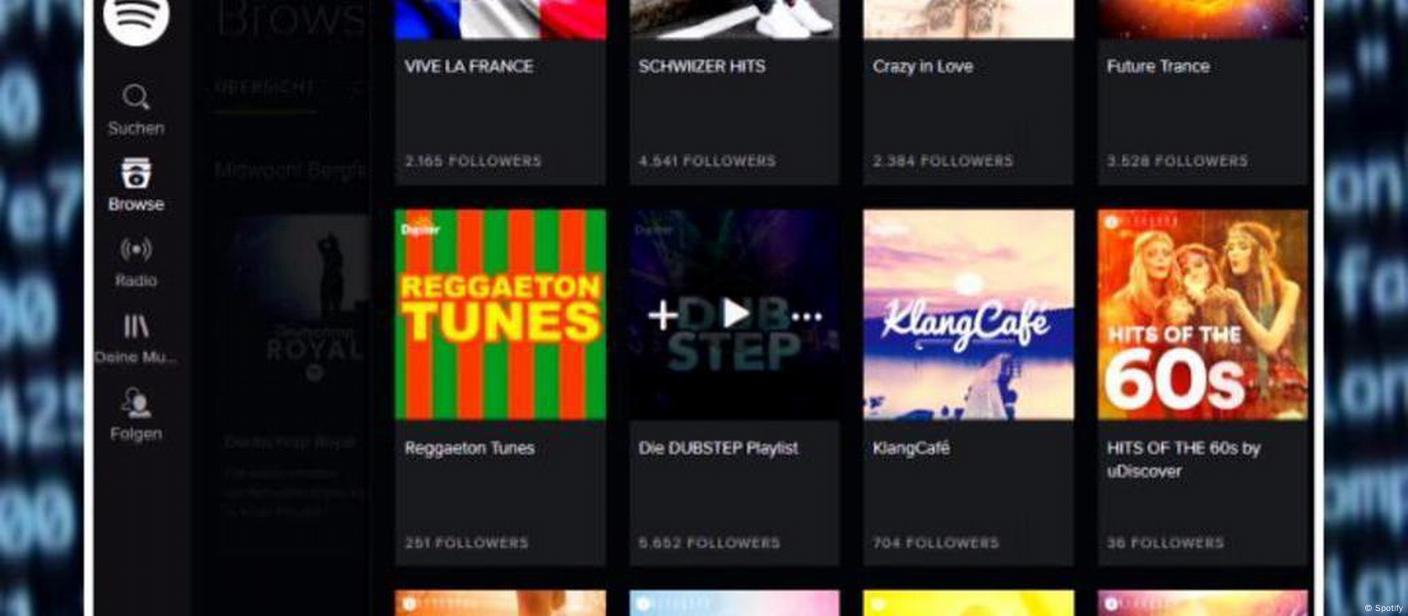Viewport: 1408px width, 616px height.
Task: Open the Future Trance playlist link
Action: pos(1158,66)
